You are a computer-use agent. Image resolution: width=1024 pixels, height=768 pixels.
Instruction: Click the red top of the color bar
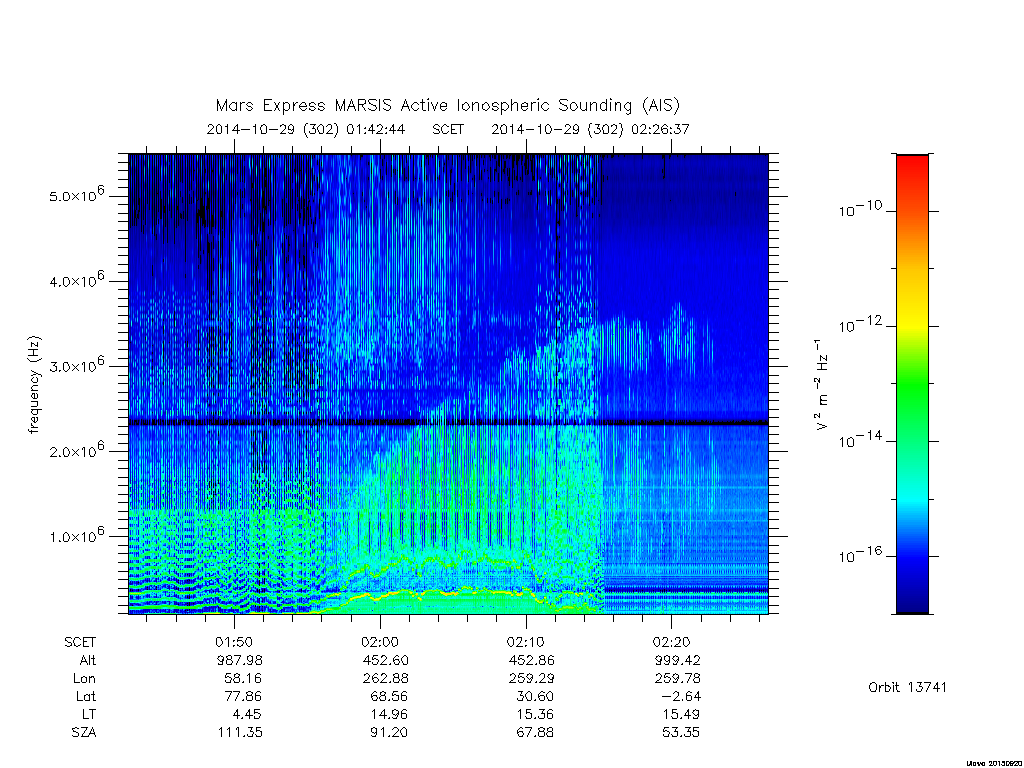912,165
